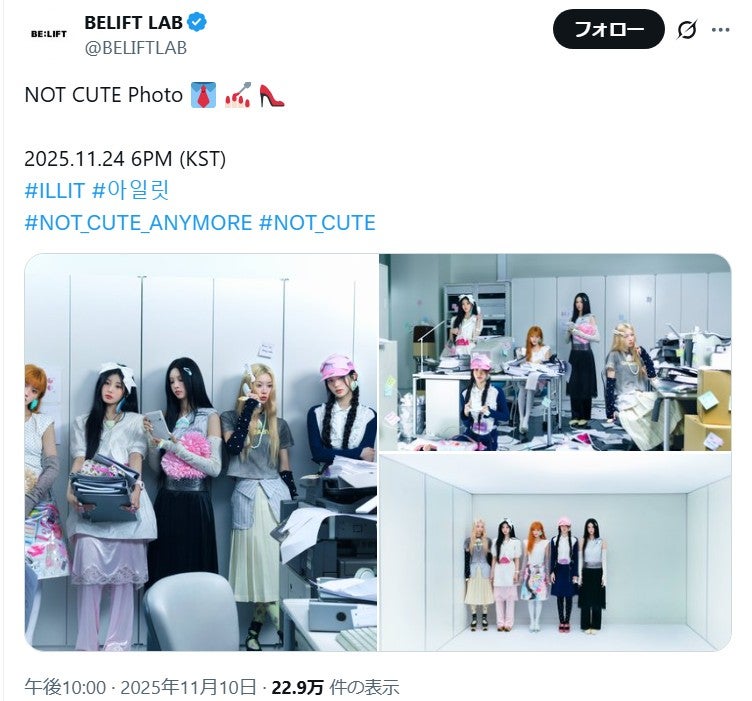Click the nail polish emoji
The width and height of the screenshot is (752, 701).
click(238, 95)
